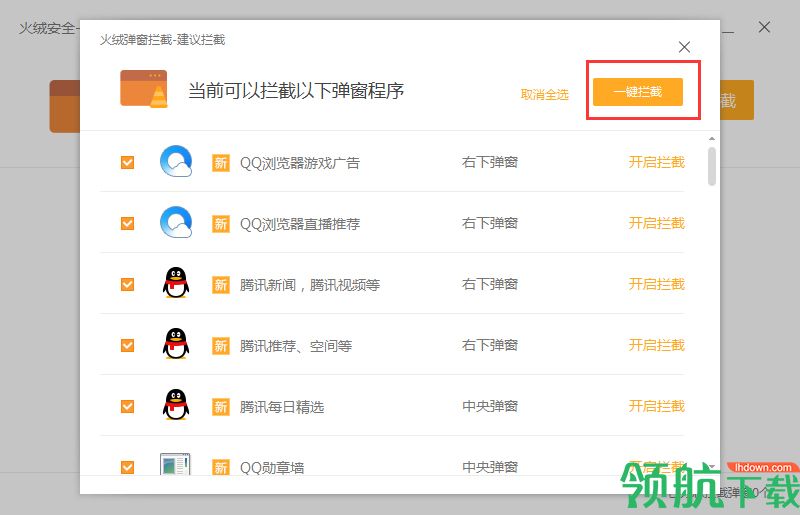Click 中央弹窗 on the 腾讯每日精选 row
The height and width of the screenshot is (515, 800).
(490, 406)
